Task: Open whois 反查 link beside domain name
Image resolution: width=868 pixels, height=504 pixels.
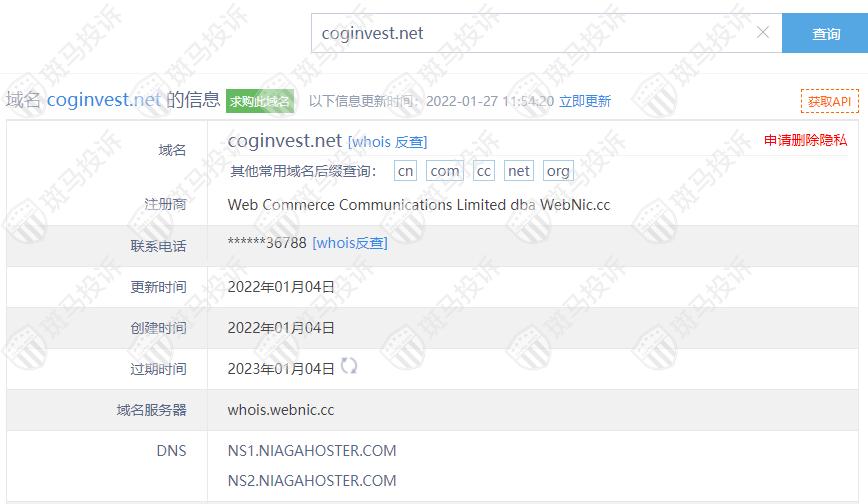Action: tap(388, 142)
